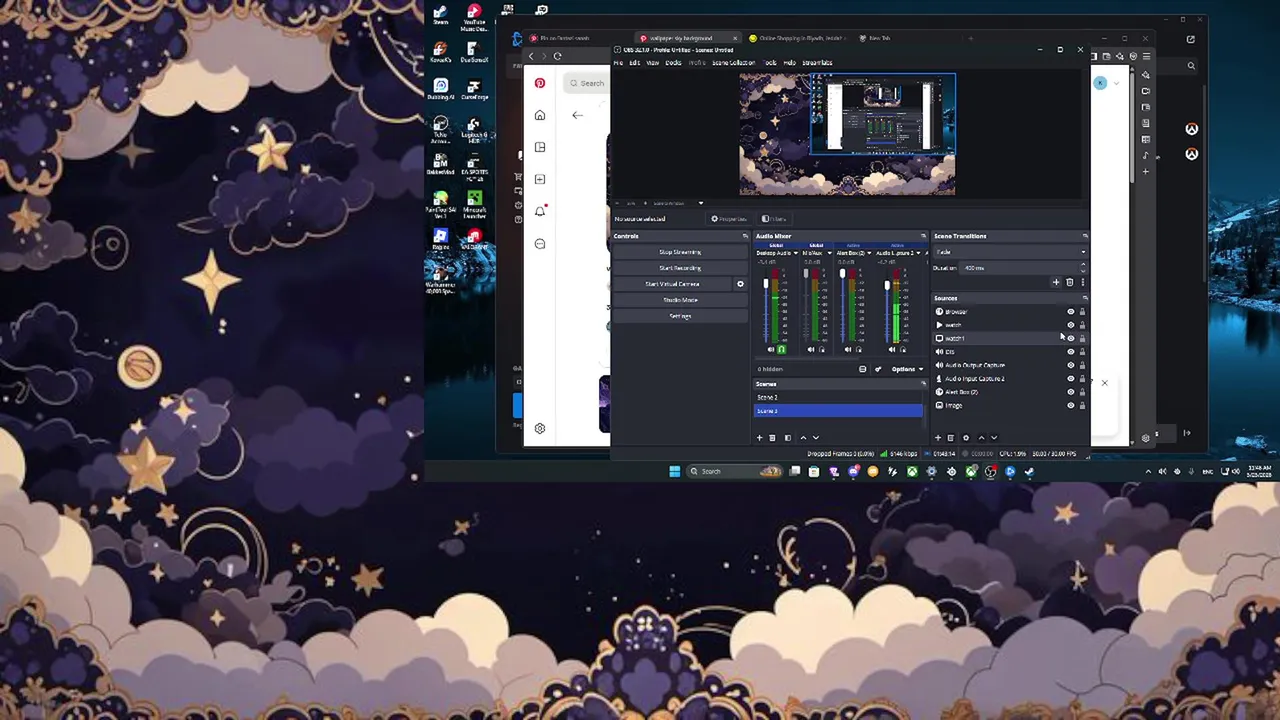The image size is (1280, 720).
Task: Hide the watch media source
Action: (1071, 325)
